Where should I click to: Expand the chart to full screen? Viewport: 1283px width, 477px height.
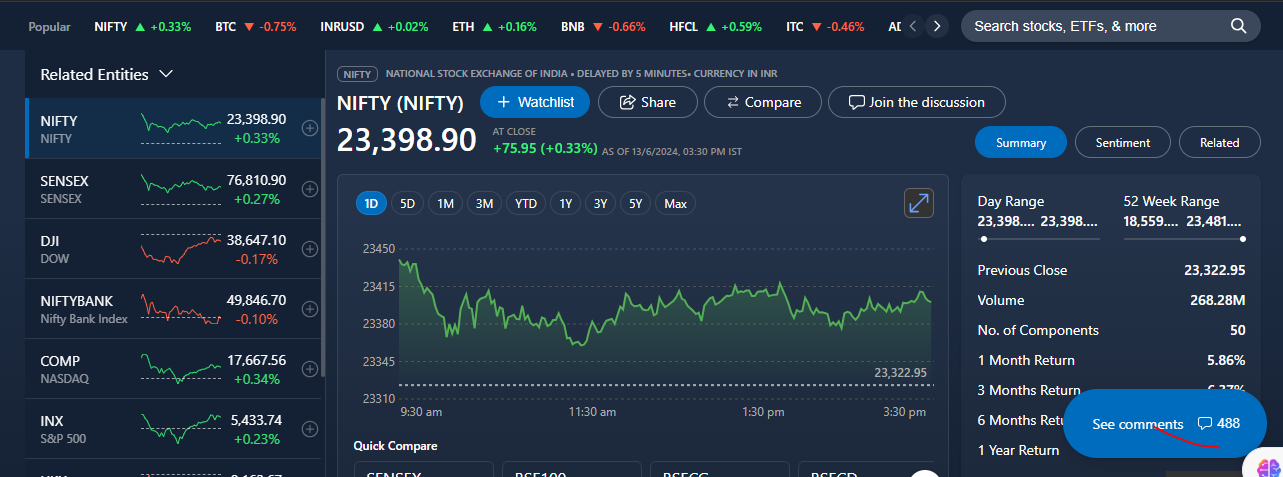pyautogui.click(x=918, y=203)
